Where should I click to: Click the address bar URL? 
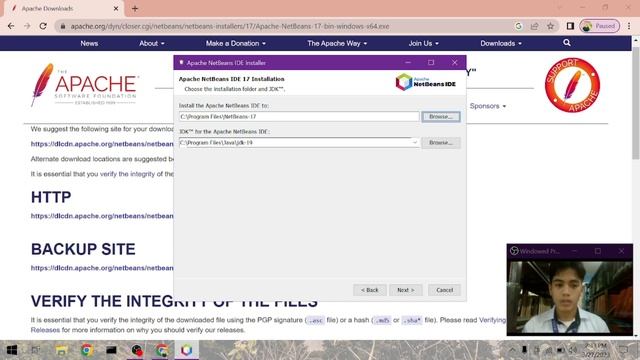[229, 26]
